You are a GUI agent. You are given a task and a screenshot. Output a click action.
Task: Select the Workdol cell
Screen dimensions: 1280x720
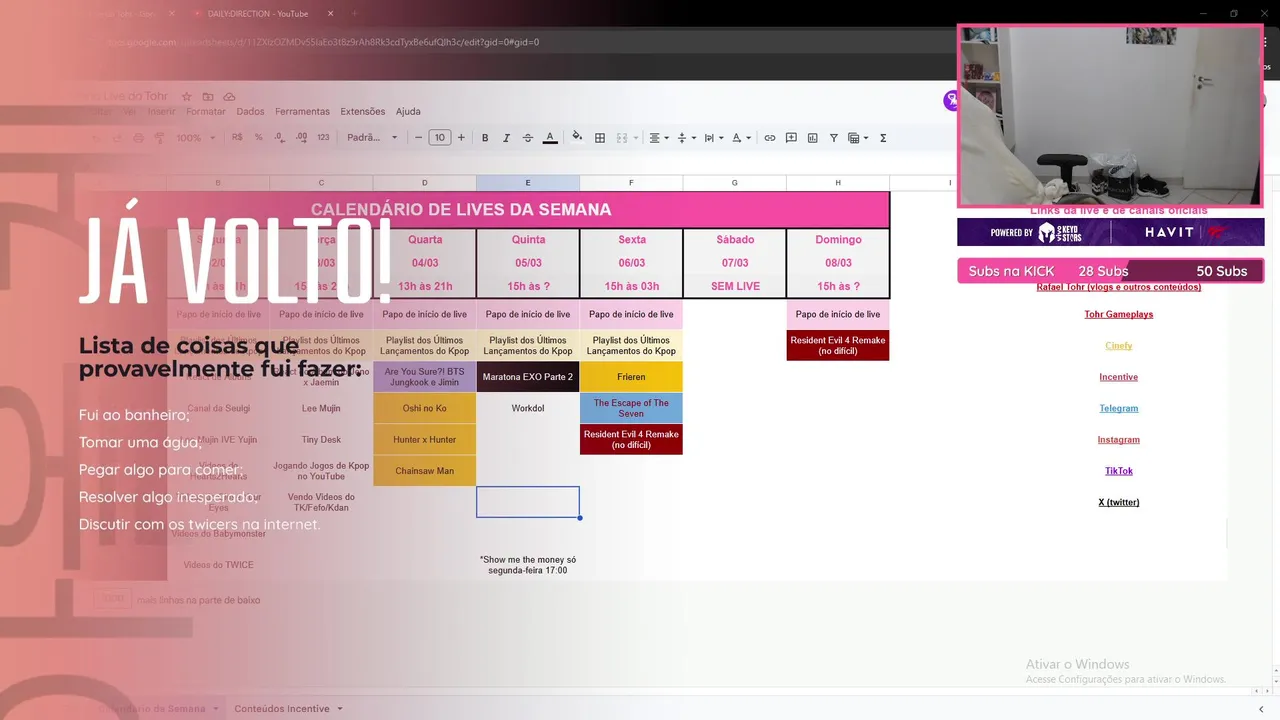pyautogui.click(x=528, y=408)
